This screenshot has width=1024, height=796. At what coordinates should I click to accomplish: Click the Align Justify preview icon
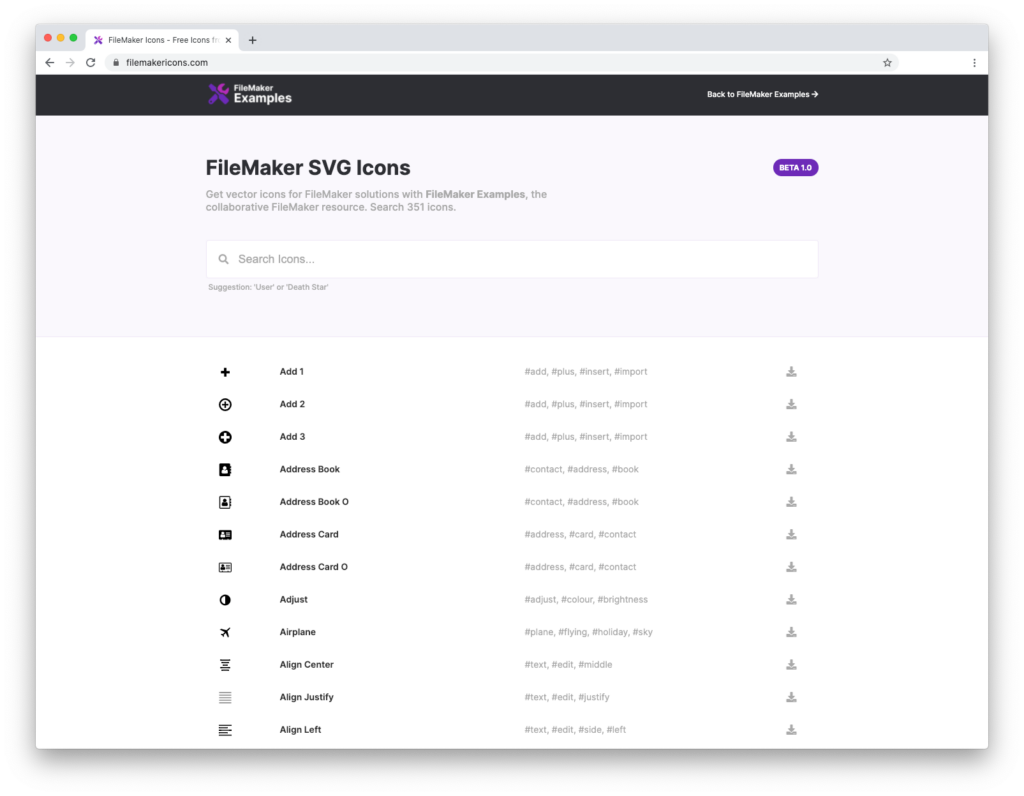(225, 697)
